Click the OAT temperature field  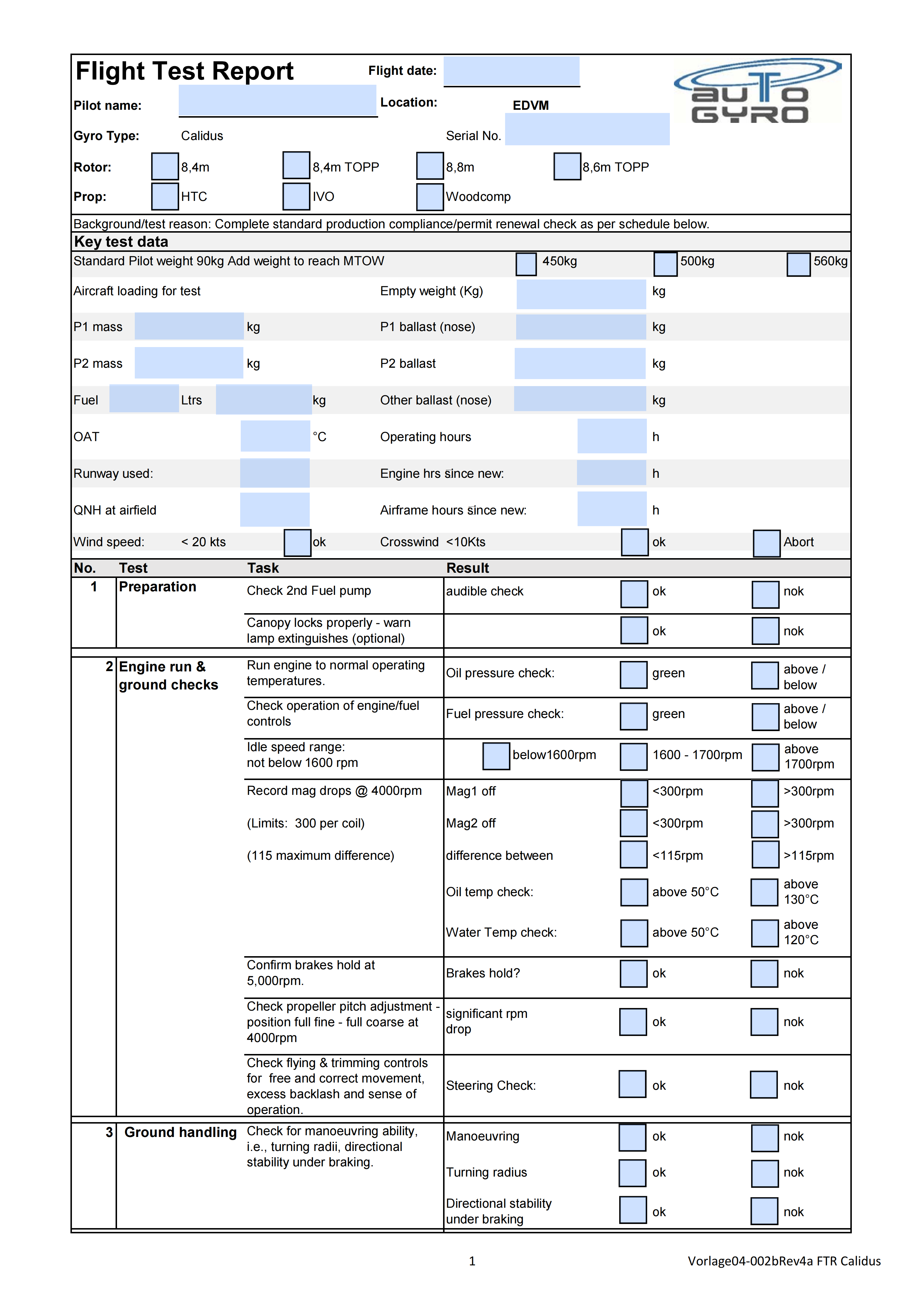pos(275,436)
